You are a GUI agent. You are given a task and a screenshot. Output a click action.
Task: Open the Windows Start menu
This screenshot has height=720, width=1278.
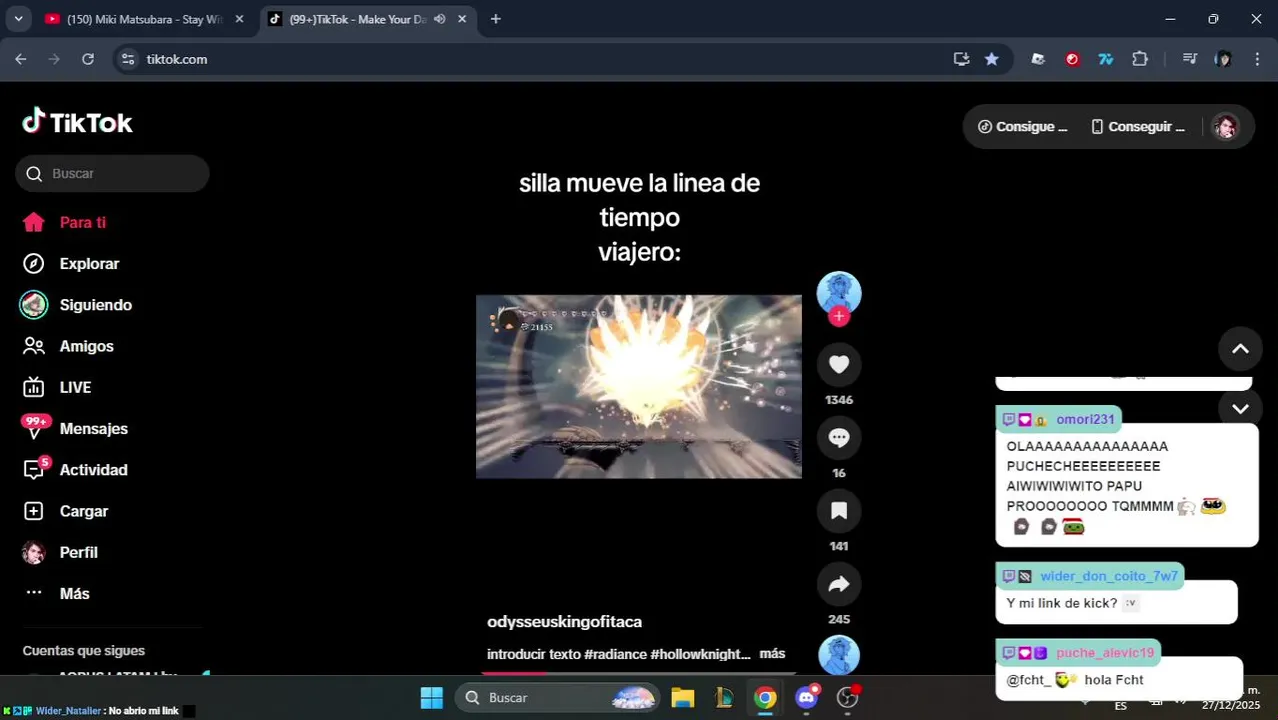(x=431, y=698)
